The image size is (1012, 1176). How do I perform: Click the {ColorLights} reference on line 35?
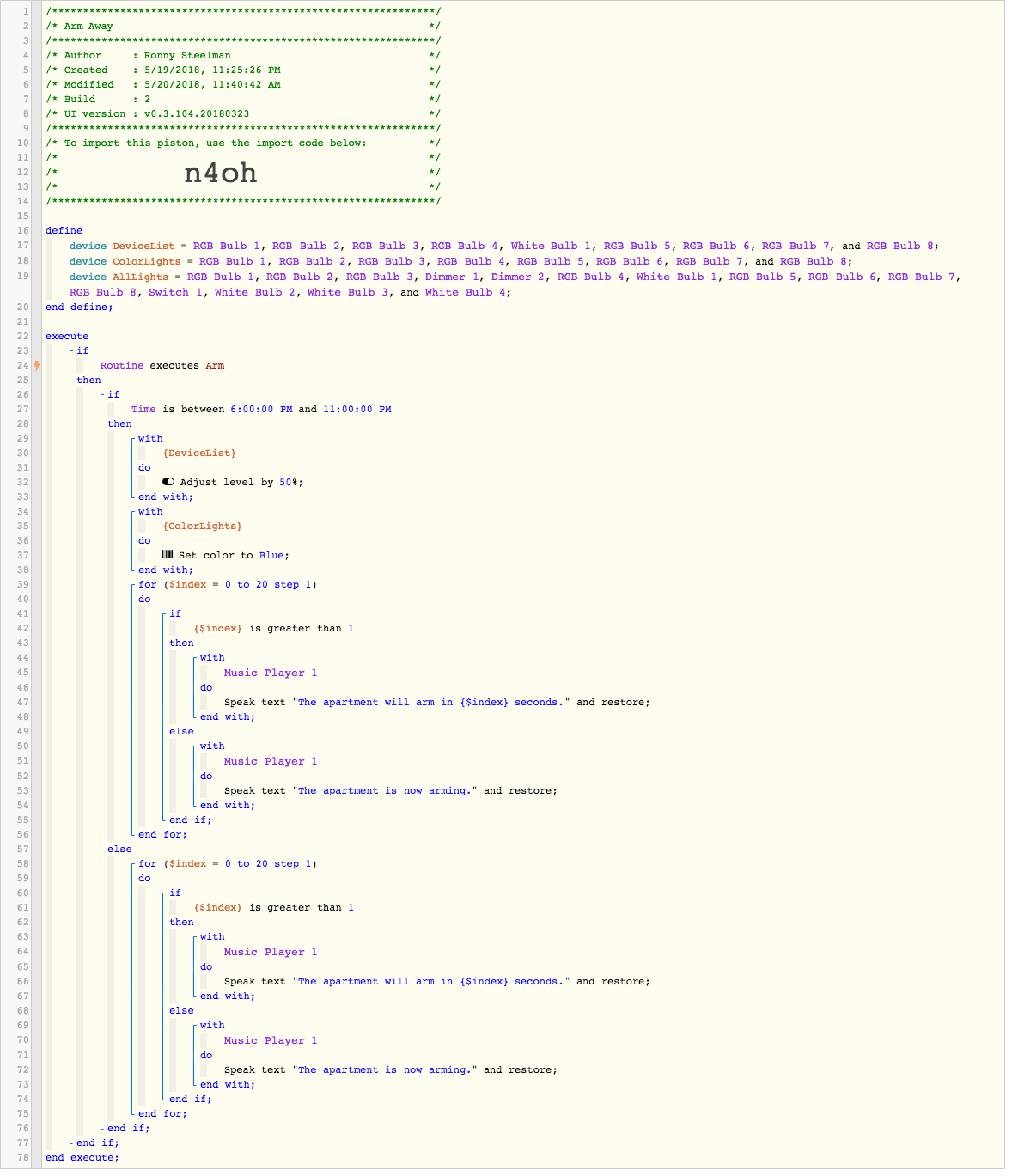point(203,527)
